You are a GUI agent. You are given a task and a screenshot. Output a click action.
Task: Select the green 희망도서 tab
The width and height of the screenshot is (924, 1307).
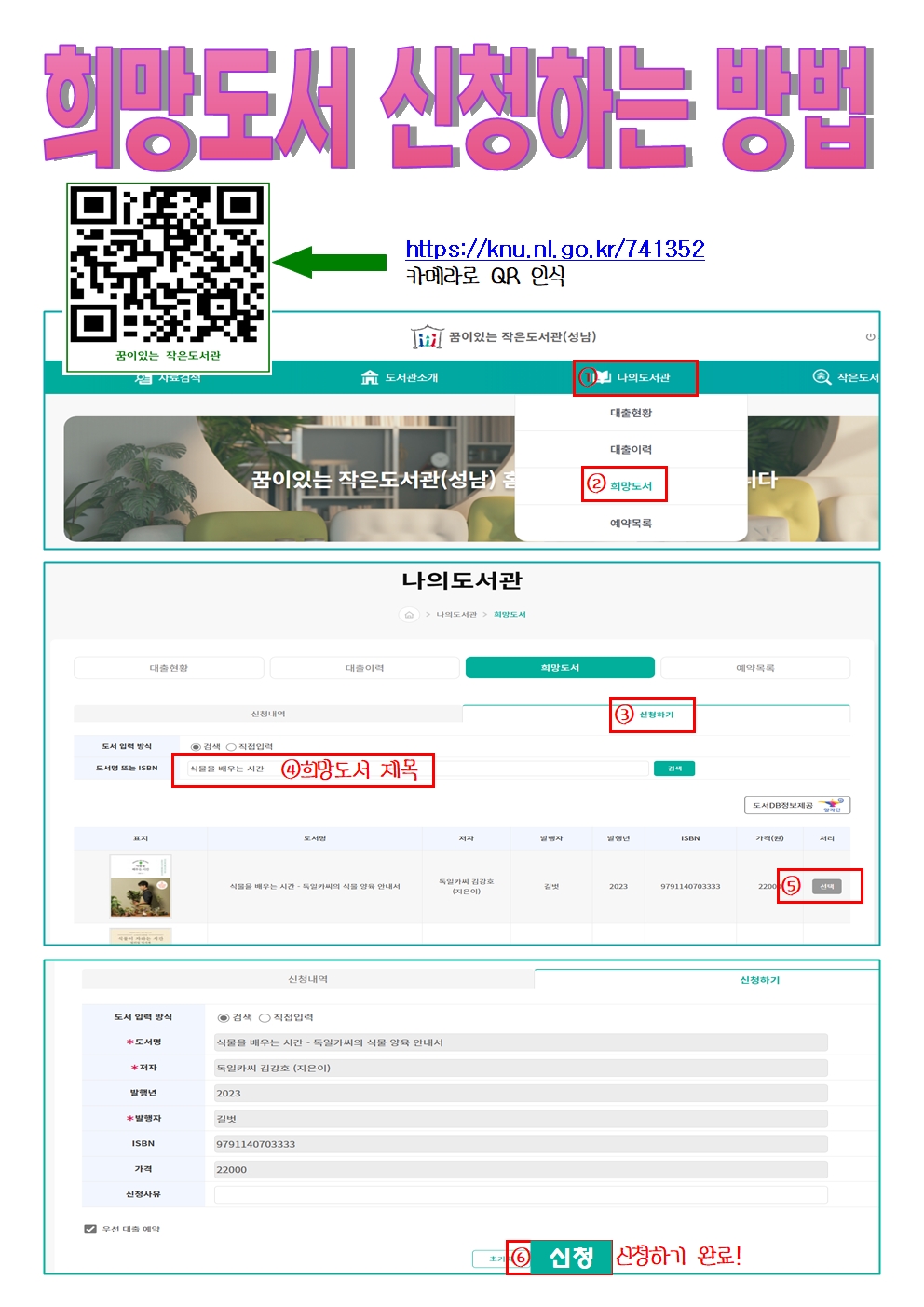560,668
